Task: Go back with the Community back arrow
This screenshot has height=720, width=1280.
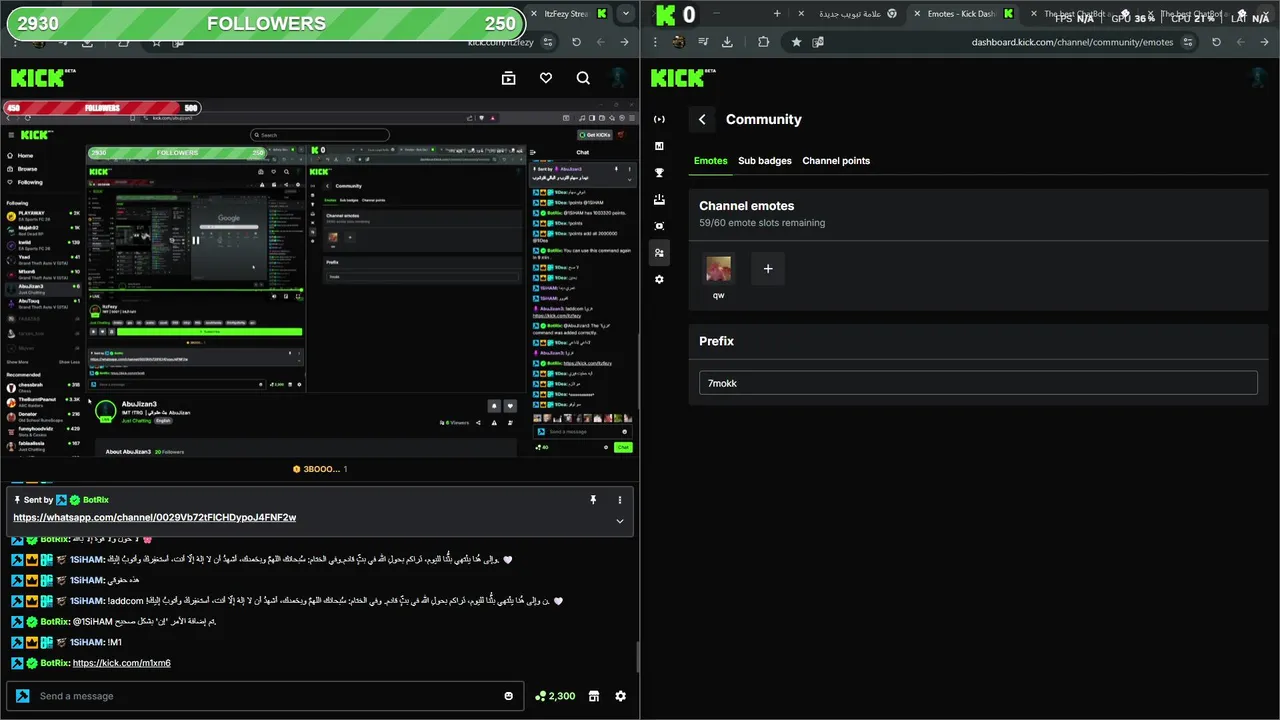Action: pyautogui.click(x=702, y=119)
